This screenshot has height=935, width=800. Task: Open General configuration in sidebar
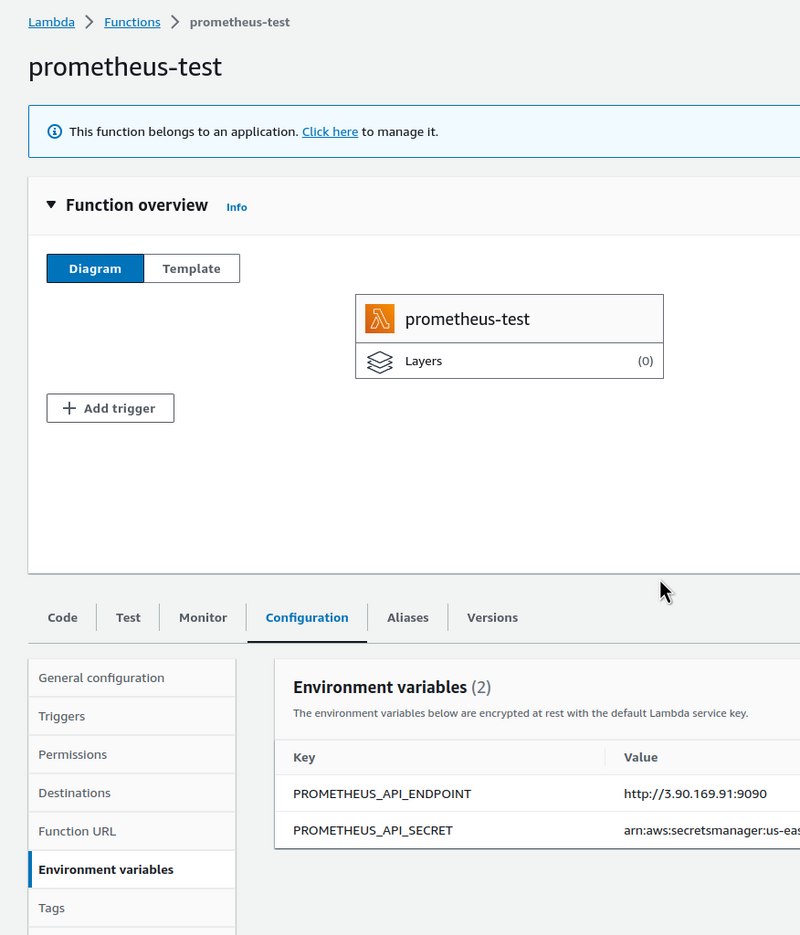(101, 678)
